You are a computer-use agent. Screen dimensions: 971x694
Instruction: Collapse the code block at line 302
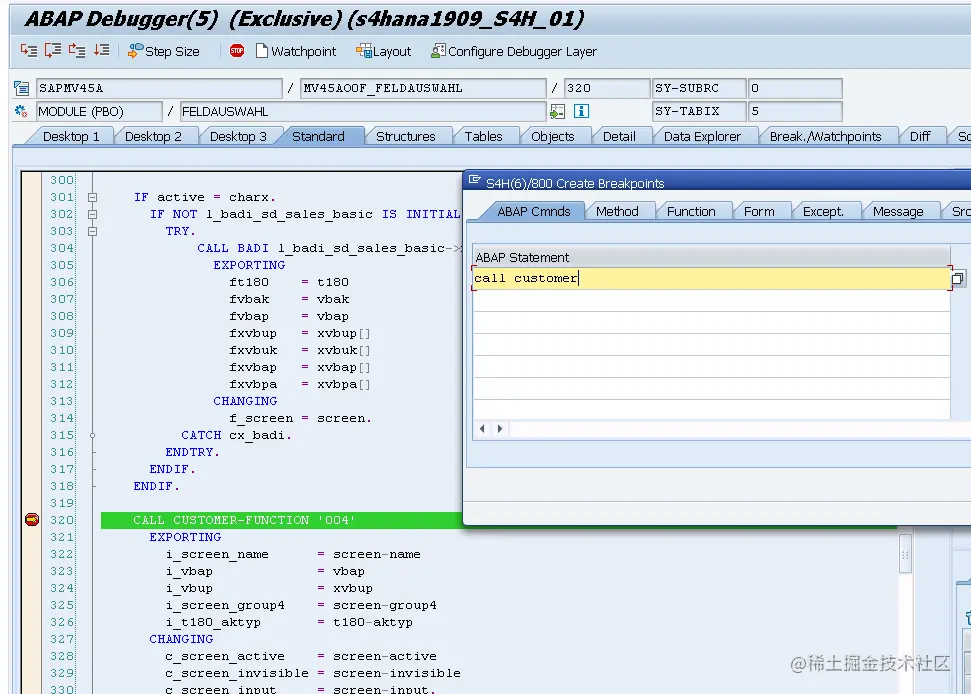coord(91,213)
